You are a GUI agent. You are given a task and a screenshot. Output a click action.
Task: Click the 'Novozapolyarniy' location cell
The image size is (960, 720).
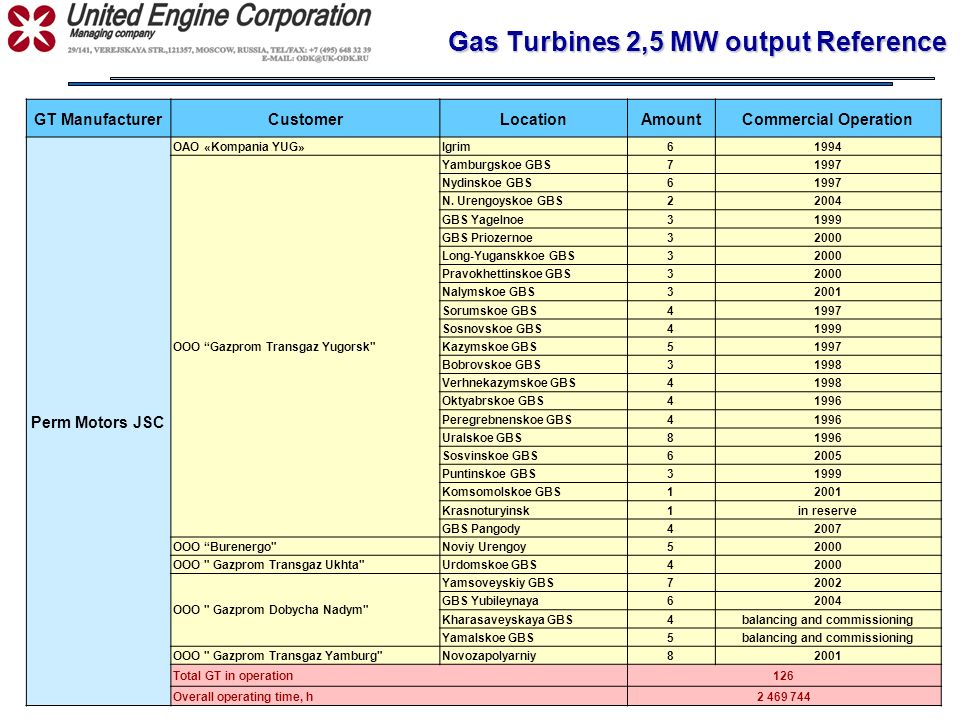533,656
